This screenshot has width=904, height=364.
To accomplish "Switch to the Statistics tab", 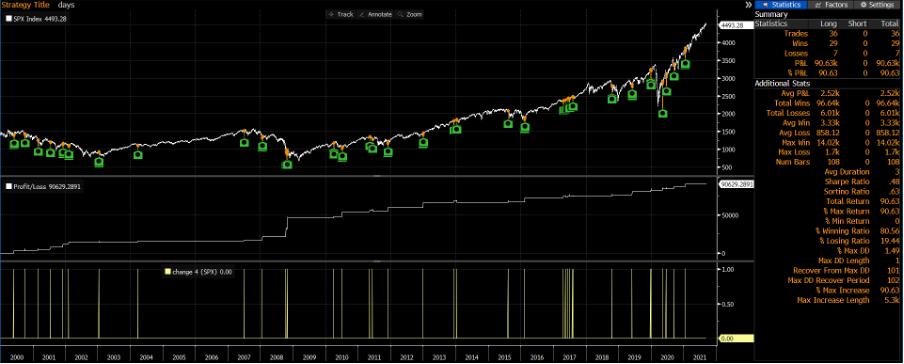I will 780,5.
